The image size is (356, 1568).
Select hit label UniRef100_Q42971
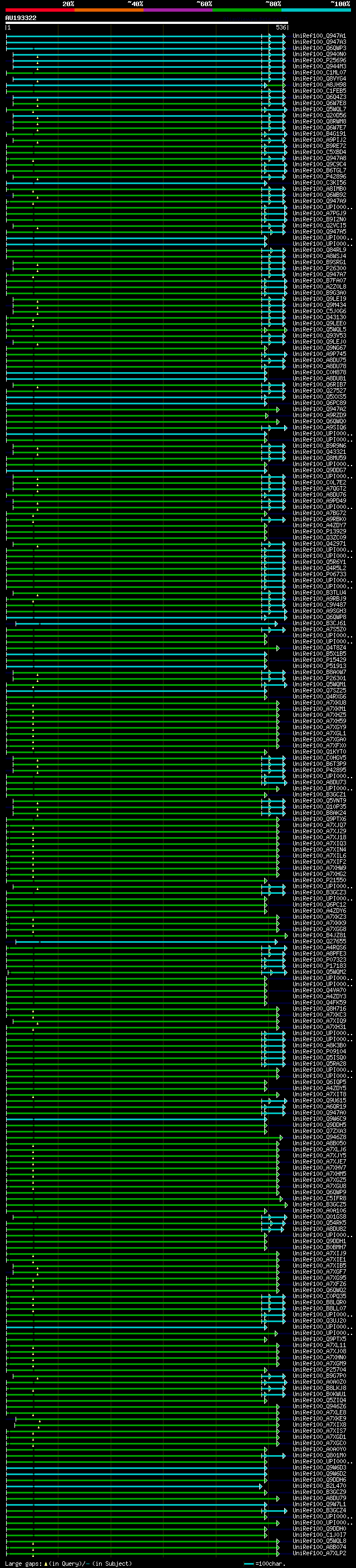click(319, 543)
